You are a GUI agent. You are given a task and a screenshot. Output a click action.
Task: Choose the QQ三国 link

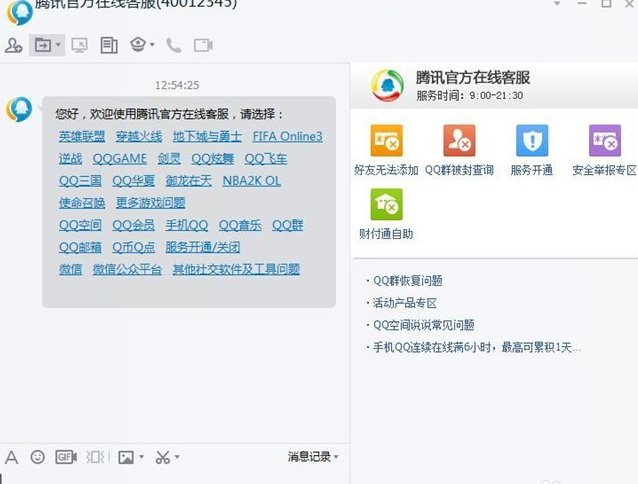(x=80, y=181)
